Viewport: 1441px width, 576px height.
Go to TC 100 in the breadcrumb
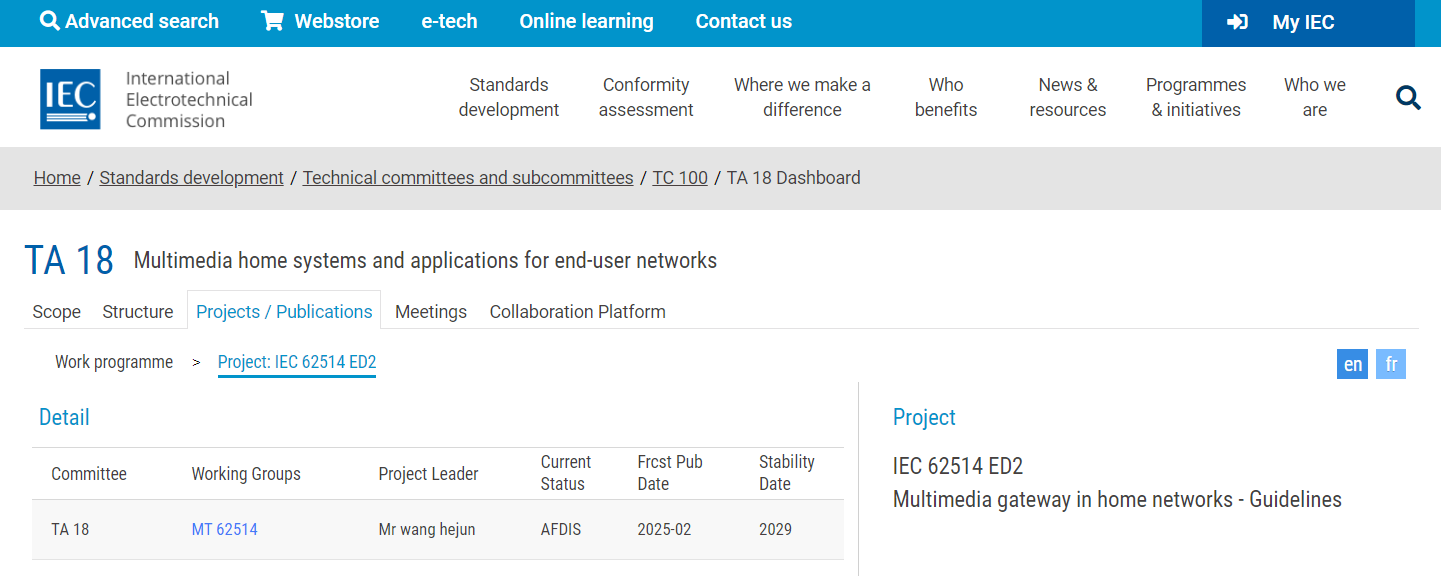(x=679, y=178)
